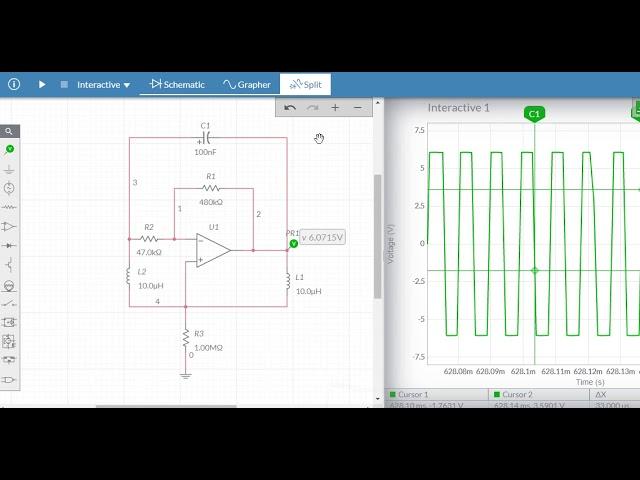This screenshot has width=640, height=480.
Task: Open the switches palette group
Action: (x=9, y=304)
